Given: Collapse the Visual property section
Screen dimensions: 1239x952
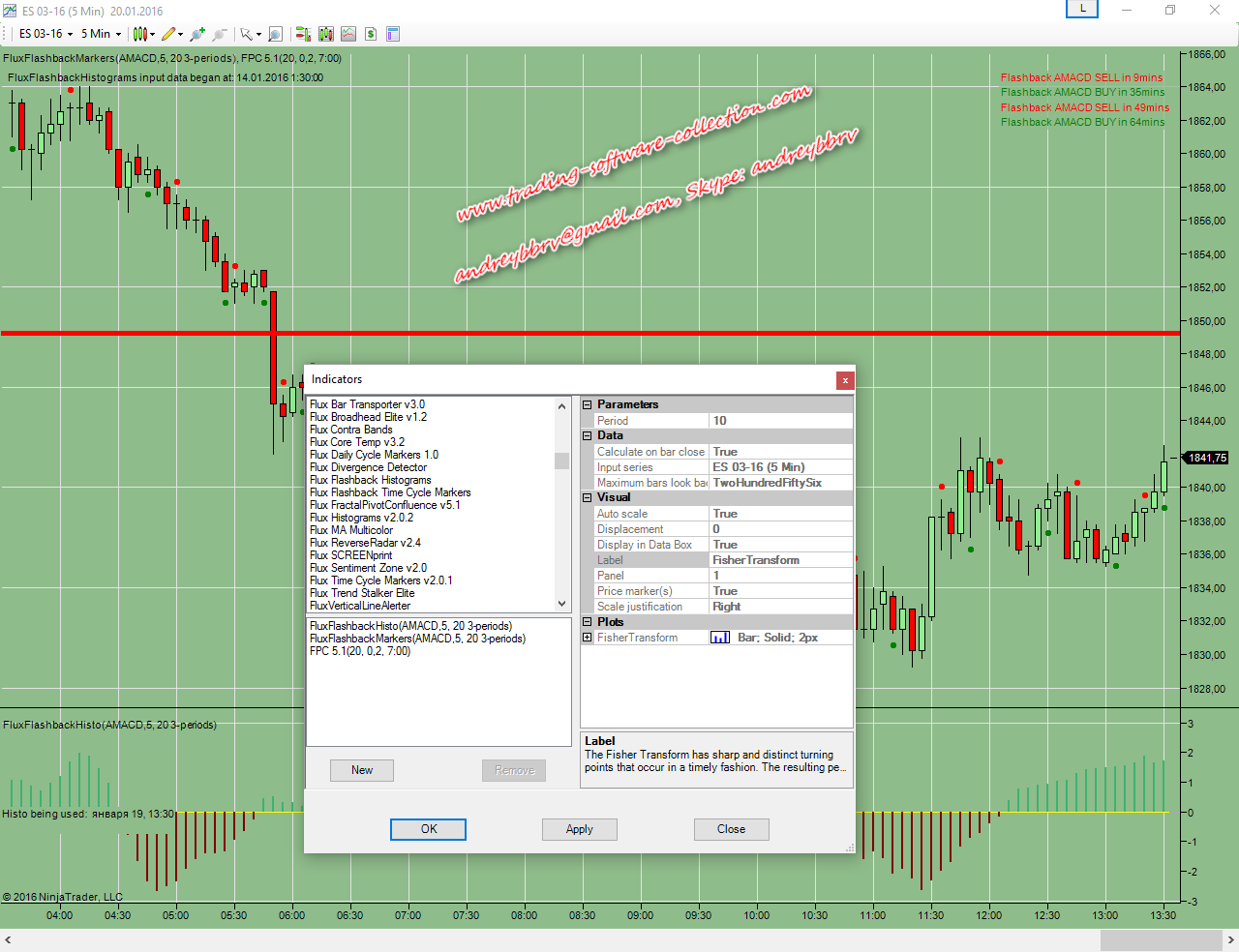Looking at the screenshot, I should (588, 498).
